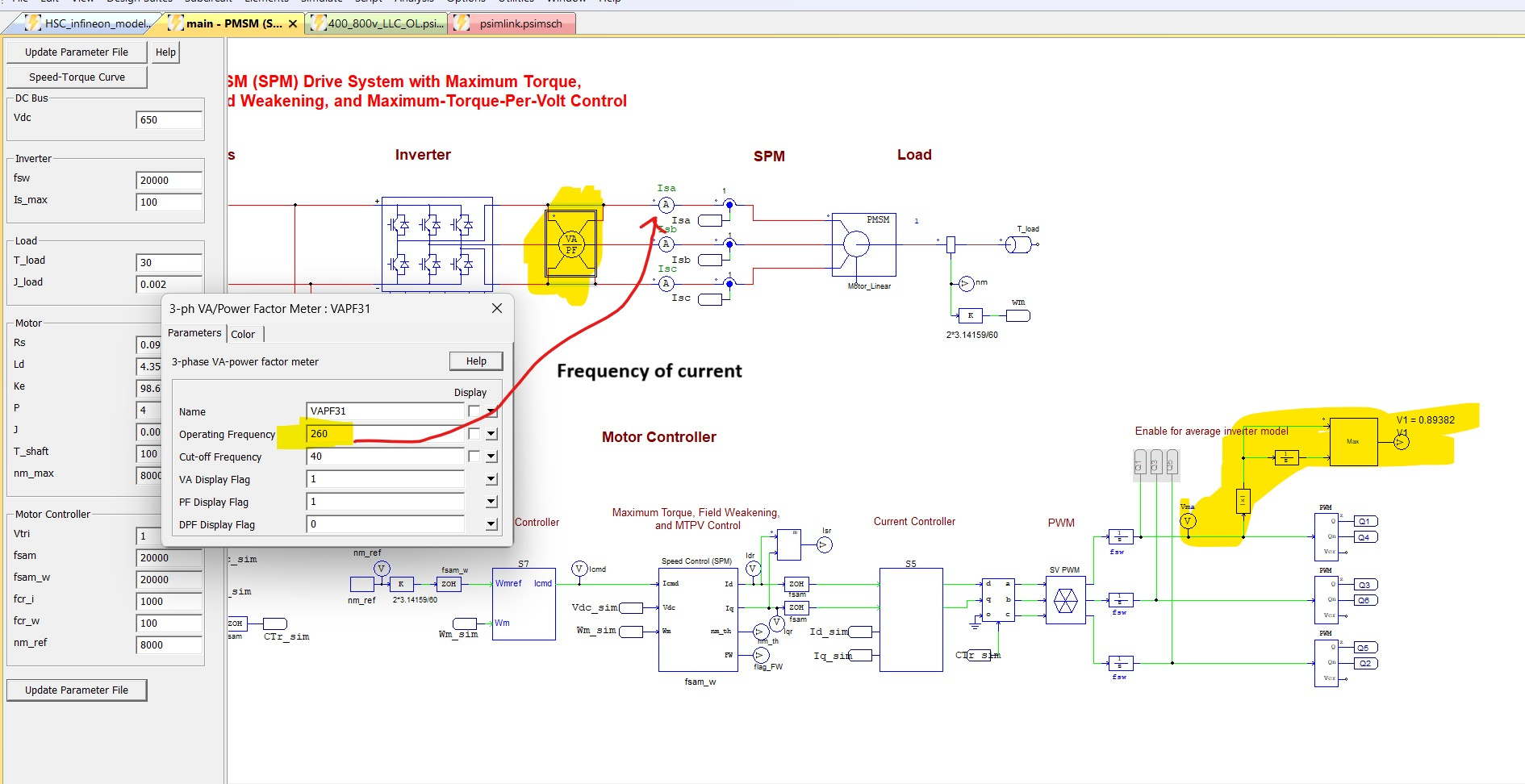1525x784 pixels.
Task: Open the Color tab in meter dialog
Action: [x=243, y=334]
